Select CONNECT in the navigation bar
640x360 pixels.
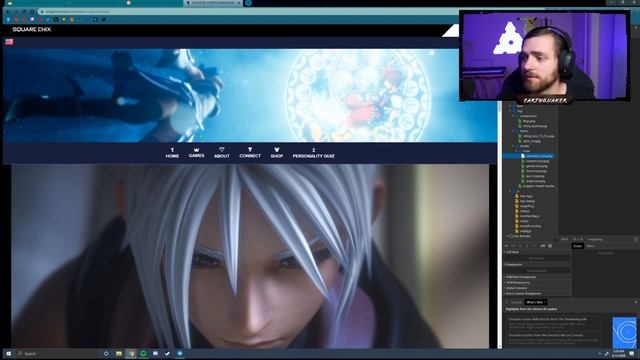250,153
